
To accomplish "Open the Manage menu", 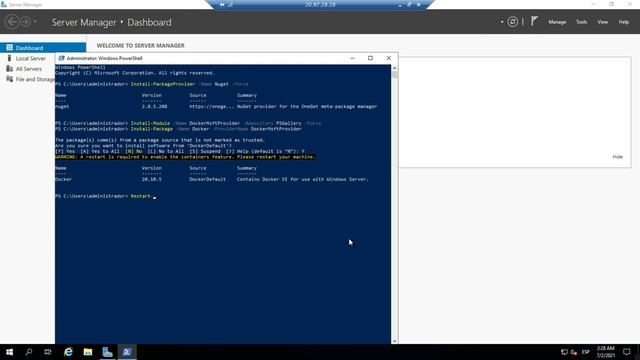I will (x=557, y=22).
